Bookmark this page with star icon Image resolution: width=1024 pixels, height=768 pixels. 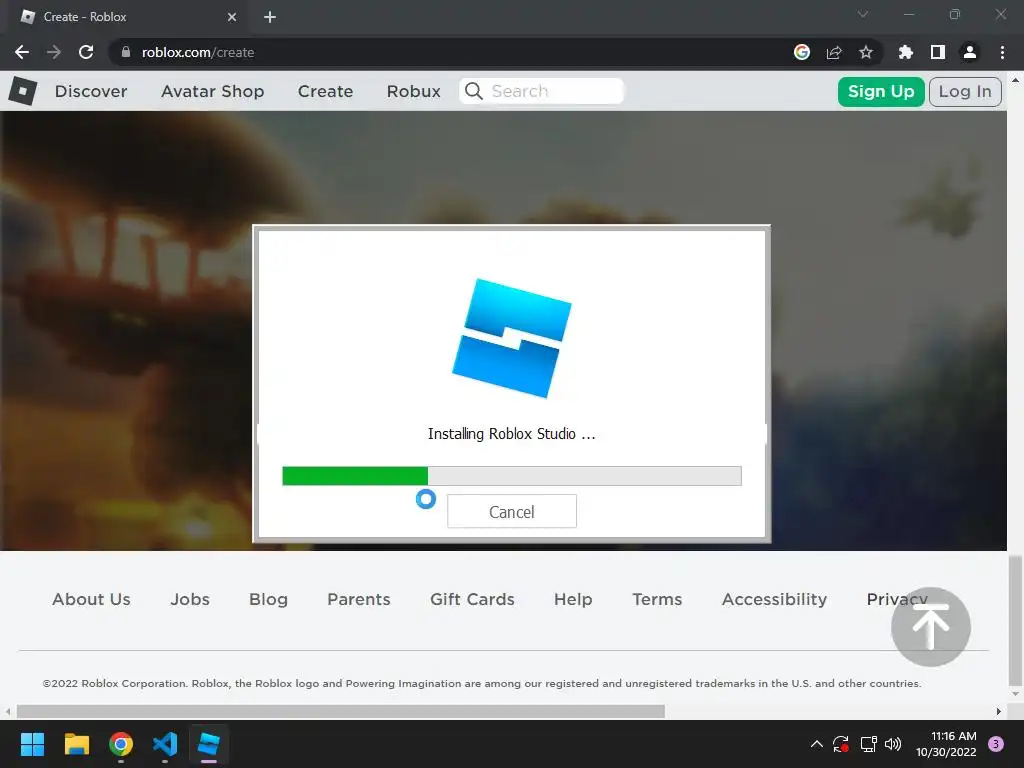(x=866, y=52)
